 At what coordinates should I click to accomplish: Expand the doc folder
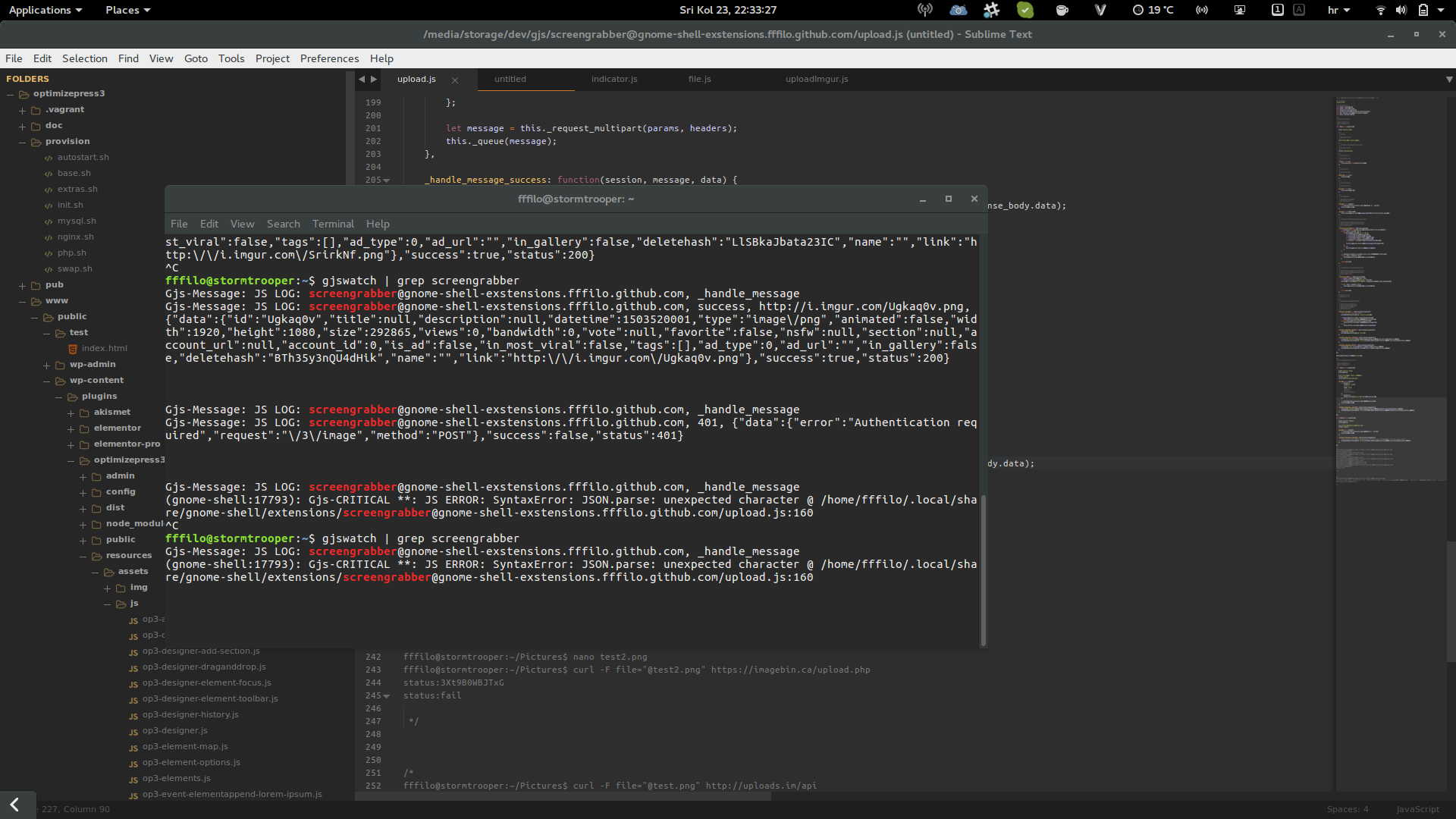pos(23,126)
